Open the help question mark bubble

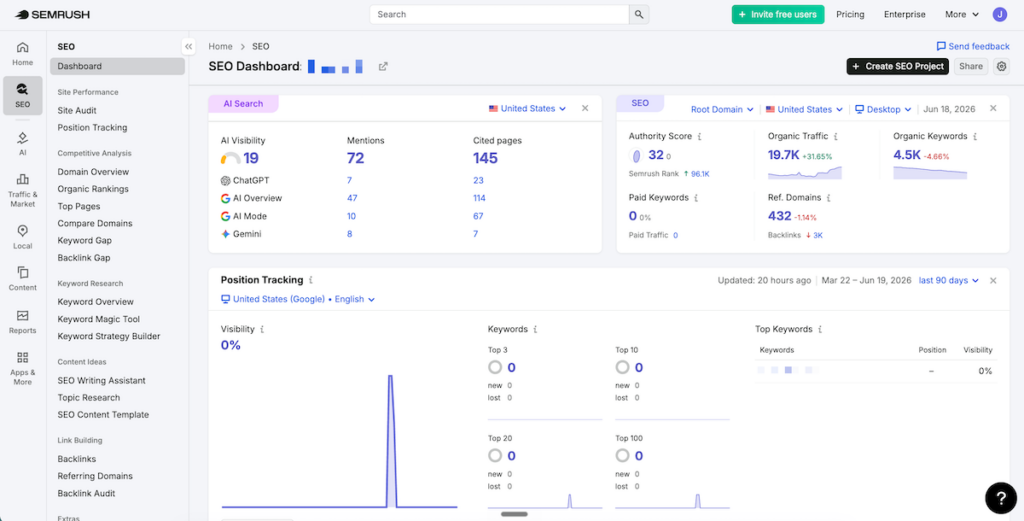(1000, 498)
